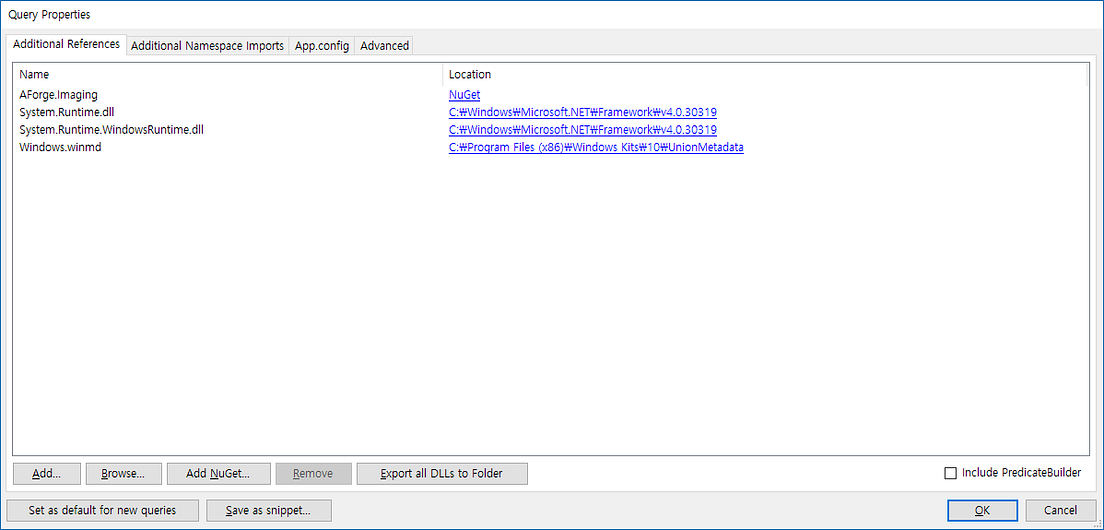The height and width of the screenshot is (530, 1104).
Task: Open Additional Namespace Imports tab
Action: [207, 45]
